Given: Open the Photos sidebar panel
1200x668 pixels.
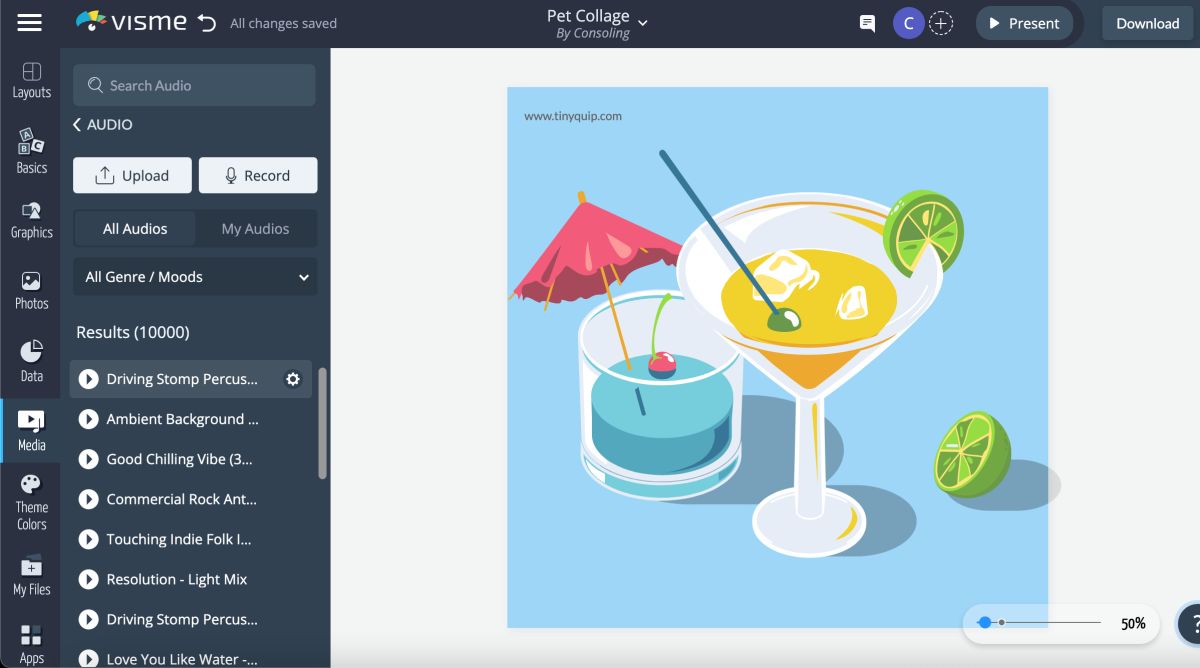Looking at the screenshot, I should tap(31, 291).
